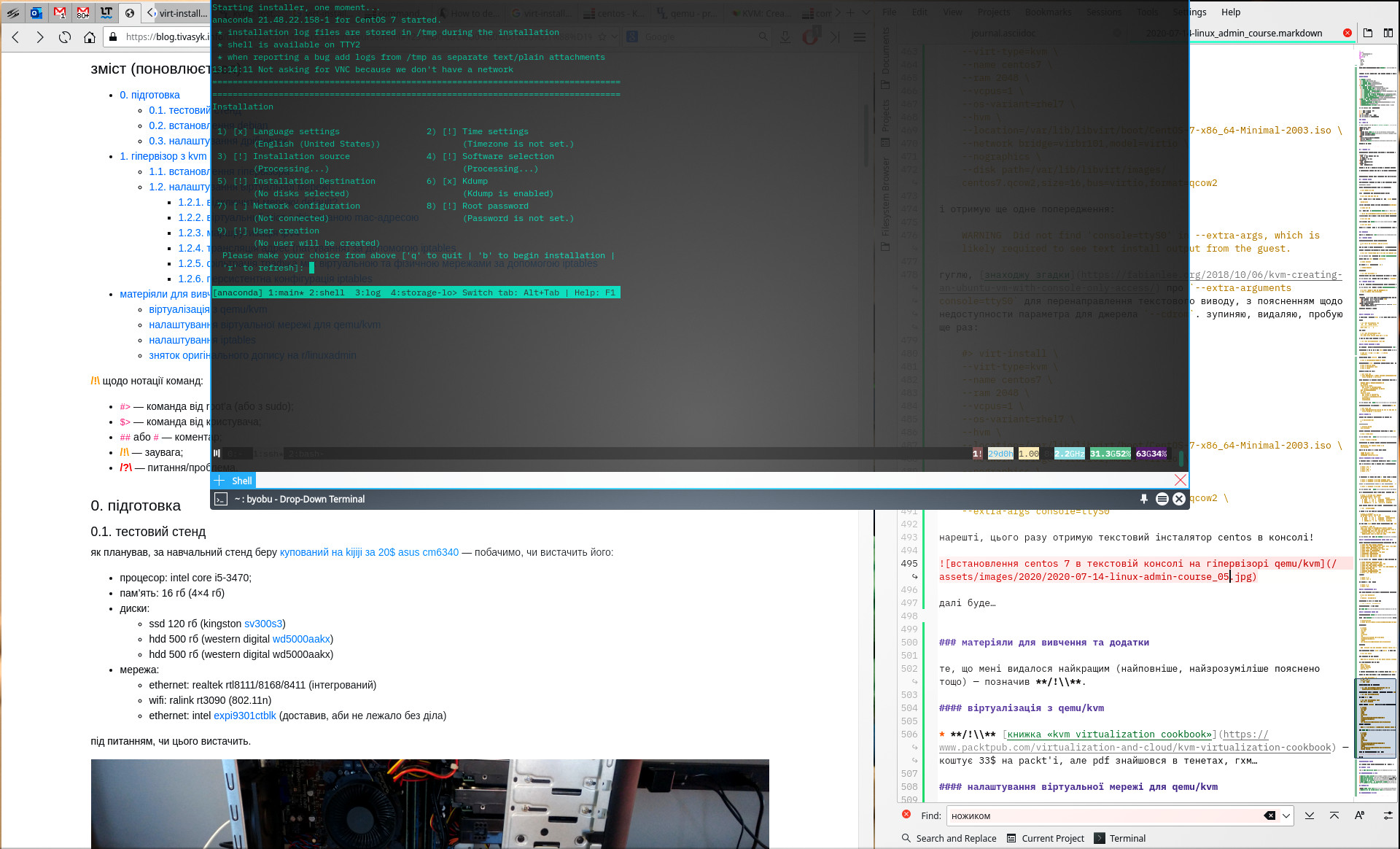
Task: Open Find bar options power search
Action: (1388, 815)
